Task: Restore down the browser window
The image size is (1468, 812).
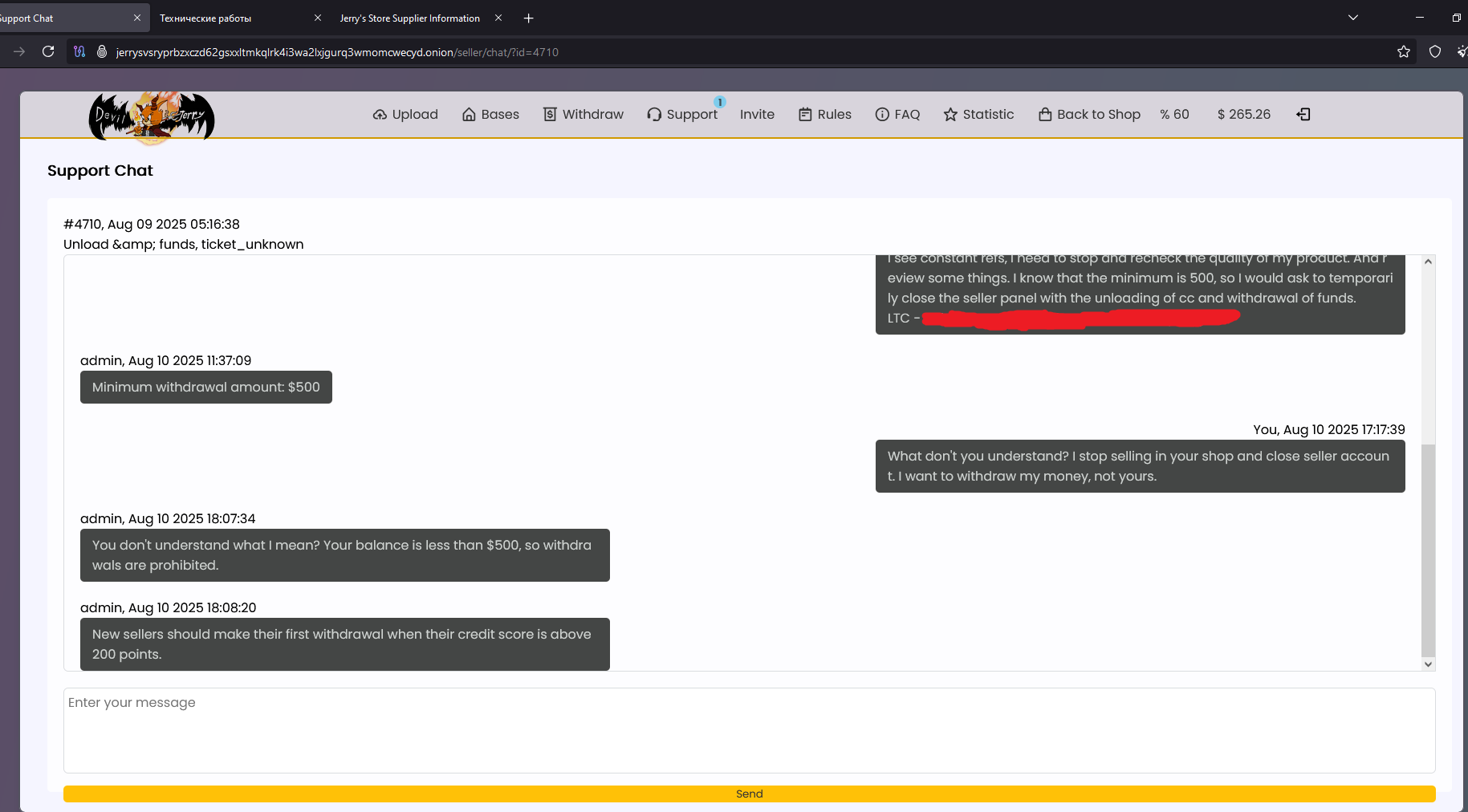Action: click(x=1456, y=18)
